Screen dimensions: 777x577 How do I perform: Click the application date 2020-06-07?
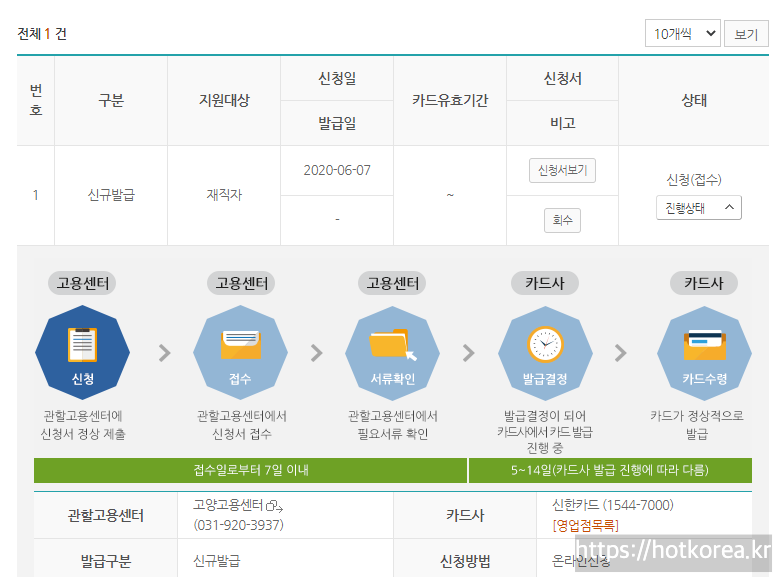[x=337, y=171]
